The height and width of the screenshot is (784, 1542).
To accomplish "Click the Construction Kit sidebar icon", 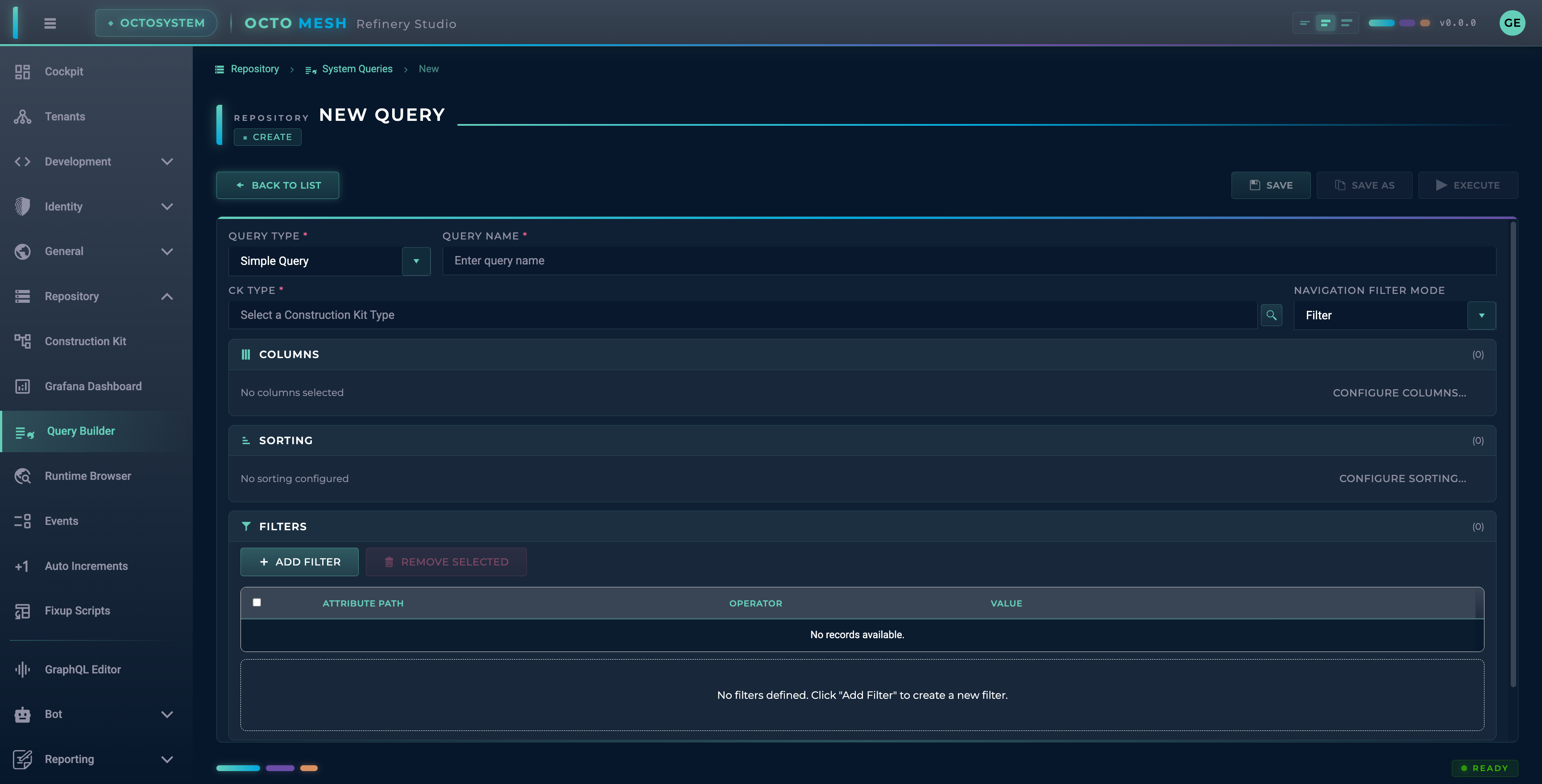I will click(23, 341).
